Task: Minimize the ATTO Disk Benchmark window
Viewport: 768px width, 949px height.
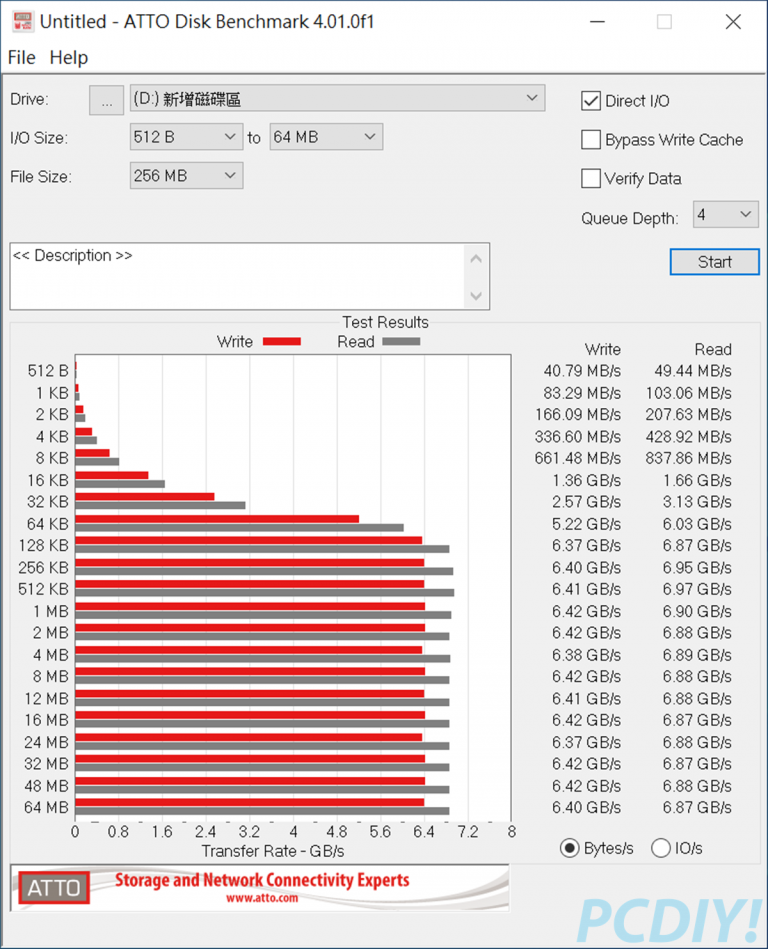Action: (597, 22)
